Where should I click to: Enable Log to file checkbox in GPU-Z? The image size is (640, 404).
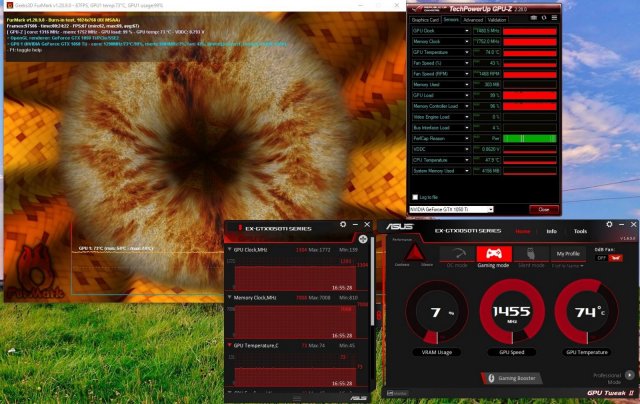coord(415,197)
